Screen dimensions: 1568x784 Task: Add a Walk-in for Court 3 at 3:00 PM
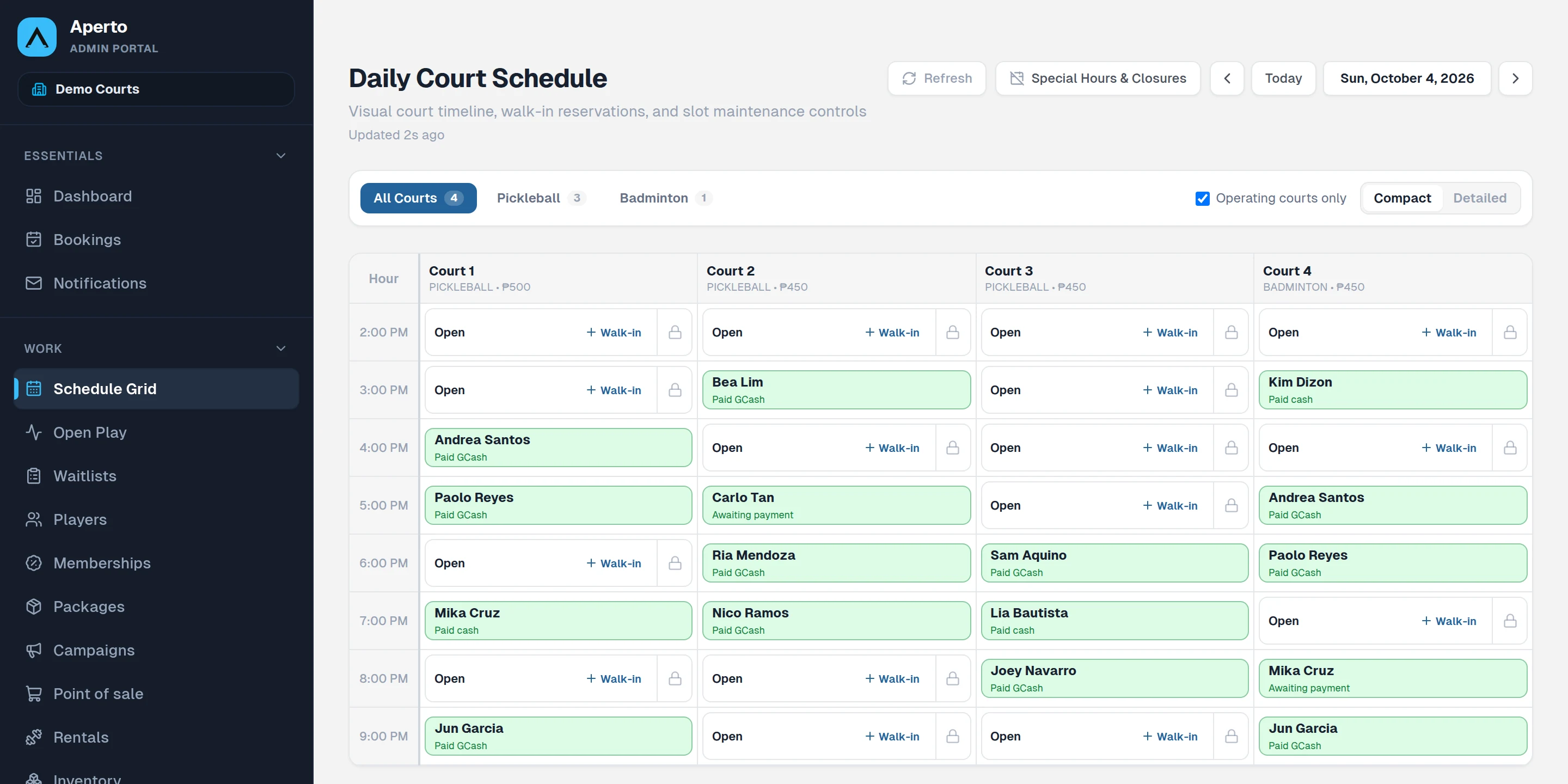coord(1170,390)
